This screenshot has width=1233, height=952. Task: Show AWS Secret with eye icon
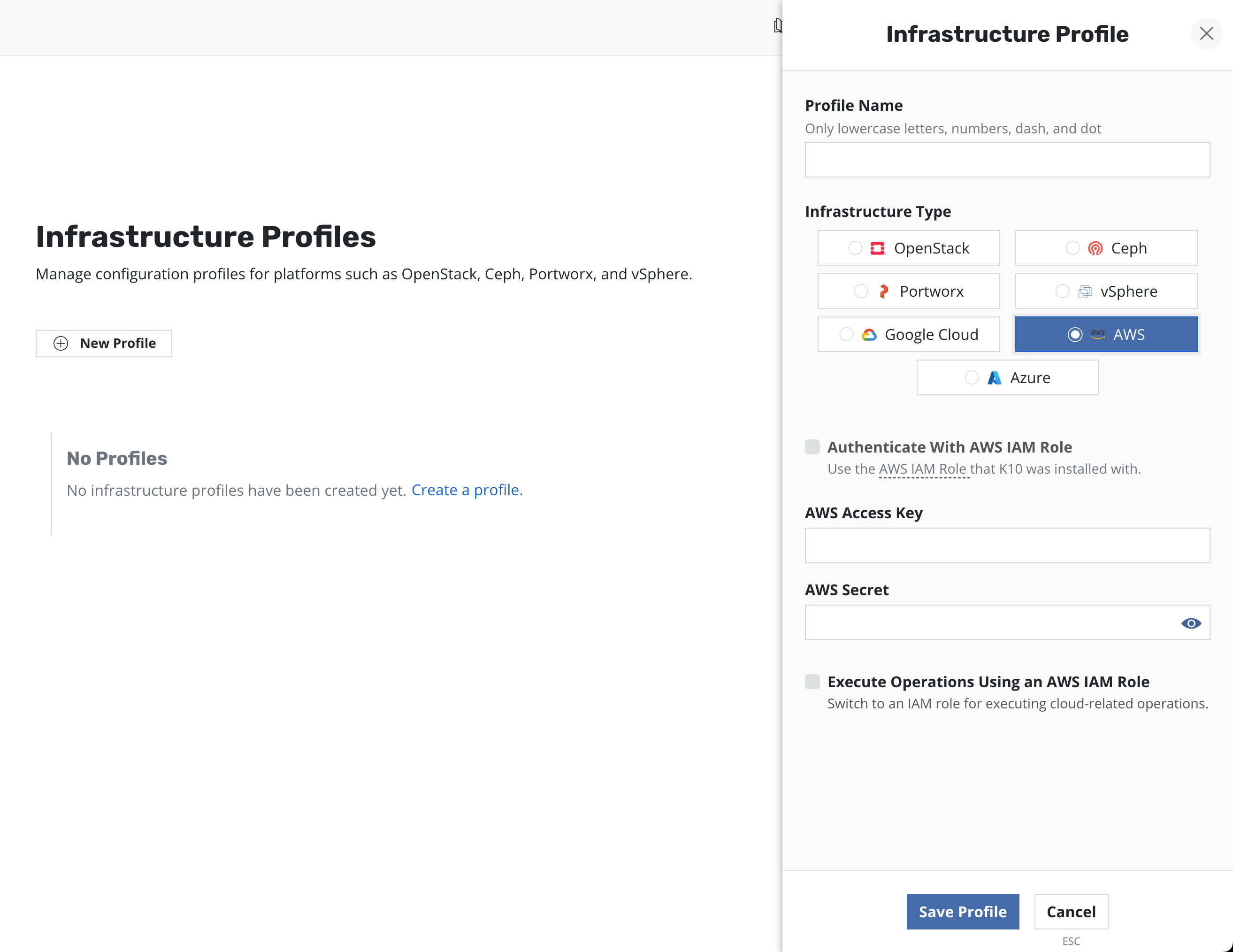point(1191,623)
